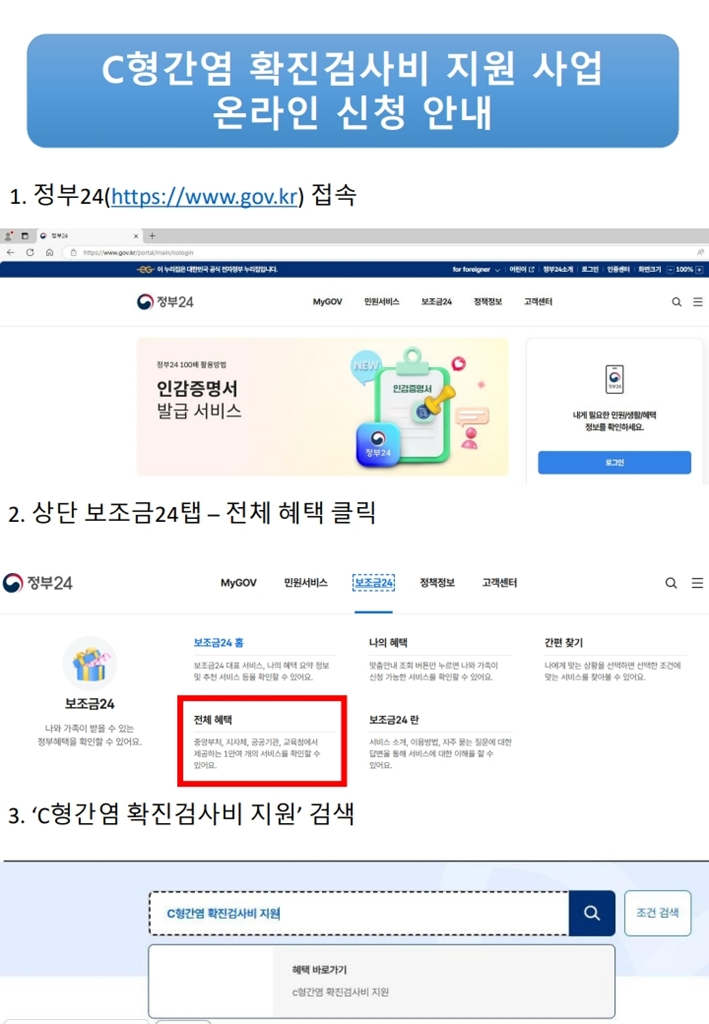709x1024 pixels.
Task: Click the 혜택 바로가기 suggestion heading
Action: pos(319,970)
